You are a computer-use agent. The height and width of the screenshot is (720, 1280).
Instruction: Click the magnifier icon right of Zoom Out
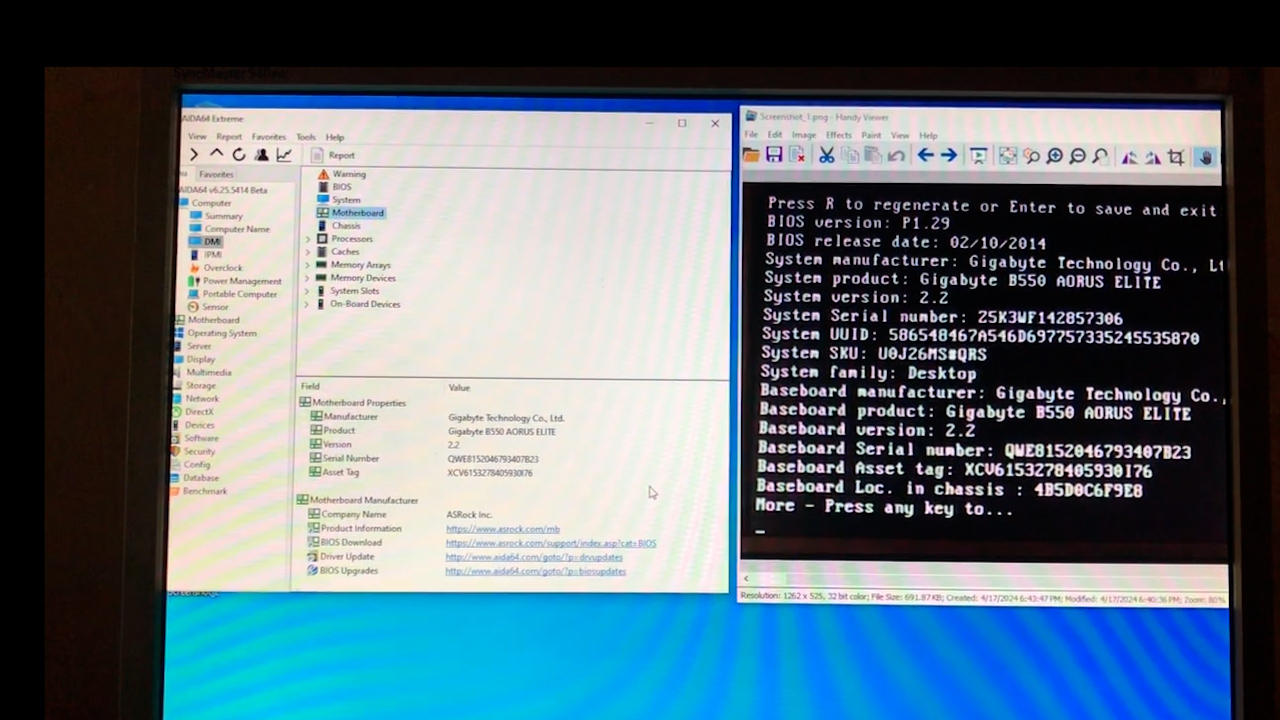[x=1100, y=156]
